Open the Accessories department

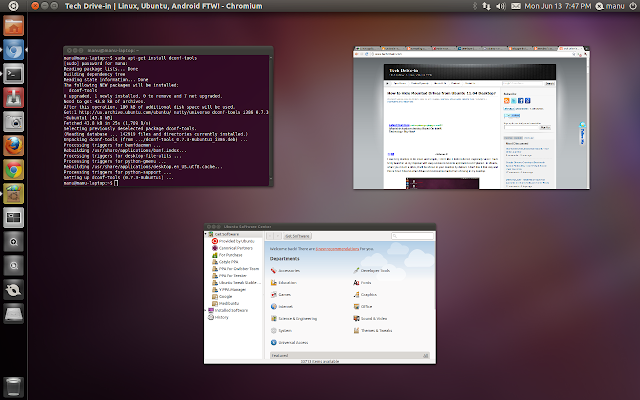point(285,271)
